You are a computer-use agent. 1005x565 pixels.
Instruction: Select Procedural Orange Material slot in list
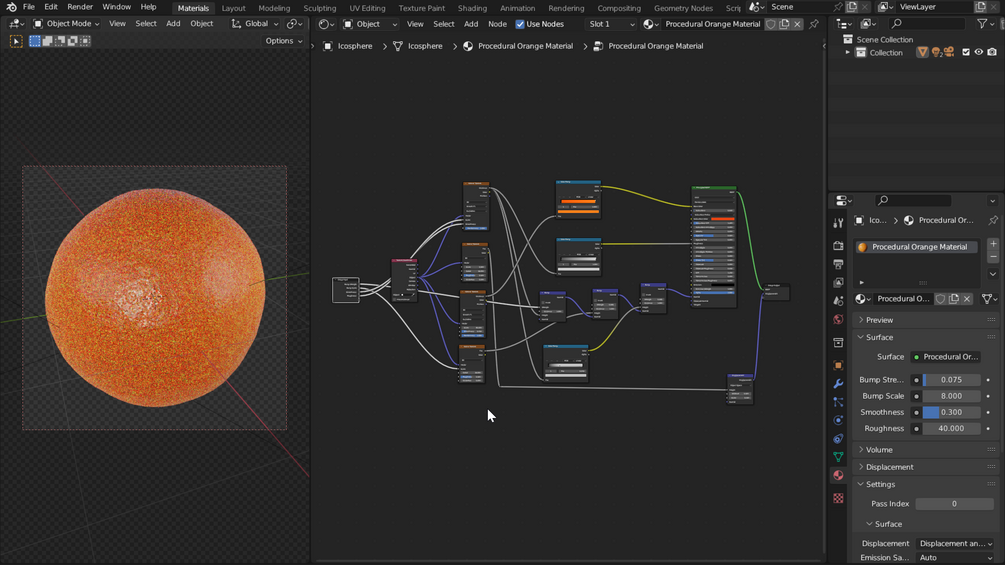pyautogui.click(x=918, y=247)
